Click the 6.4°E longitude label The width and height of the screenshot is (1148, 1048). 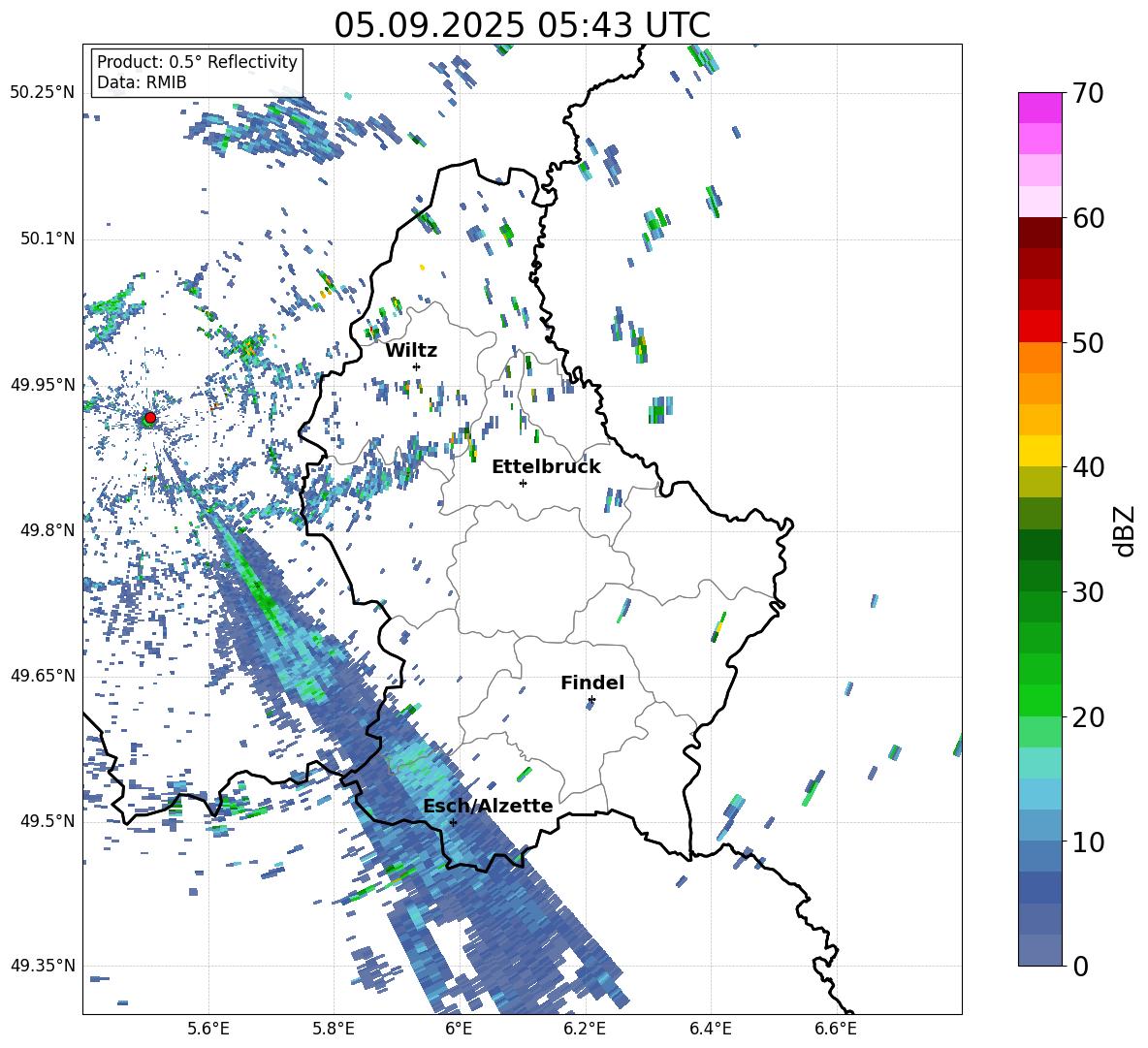click(710, 1030)
